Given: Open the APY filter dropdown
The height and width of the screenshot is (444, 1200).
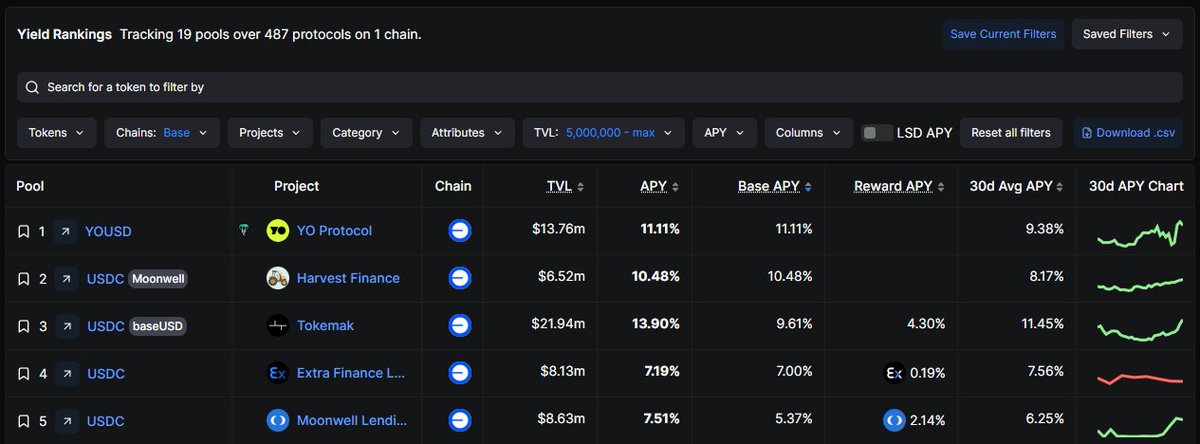Looking at the screenshot, I should [724, 132].
